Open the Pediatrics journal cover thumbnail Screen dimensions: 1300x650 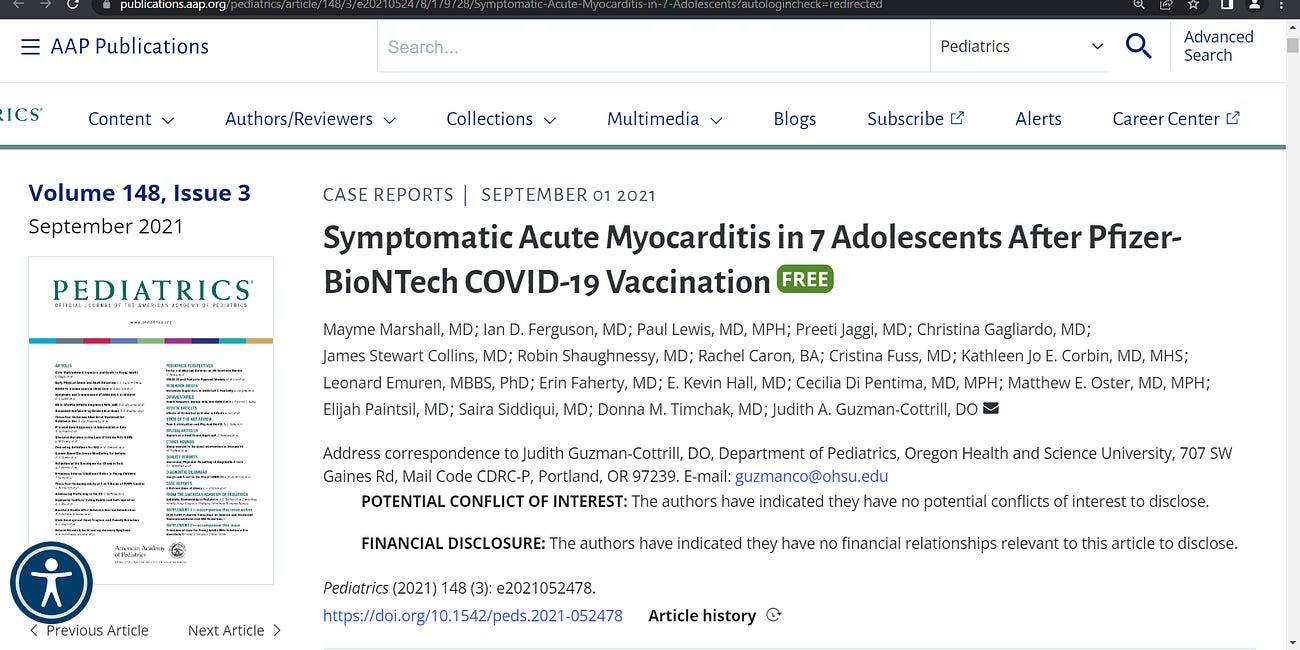(x=150, y=418)
